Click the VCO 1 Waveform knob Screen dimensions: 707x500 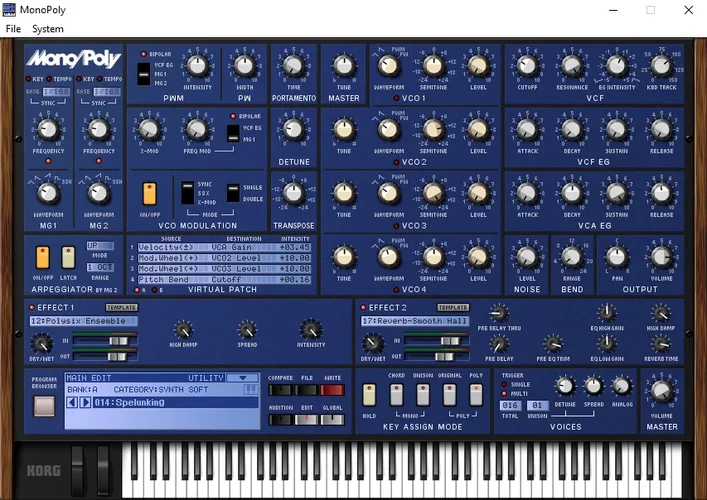pyautogui.click(x=389, y=66)
